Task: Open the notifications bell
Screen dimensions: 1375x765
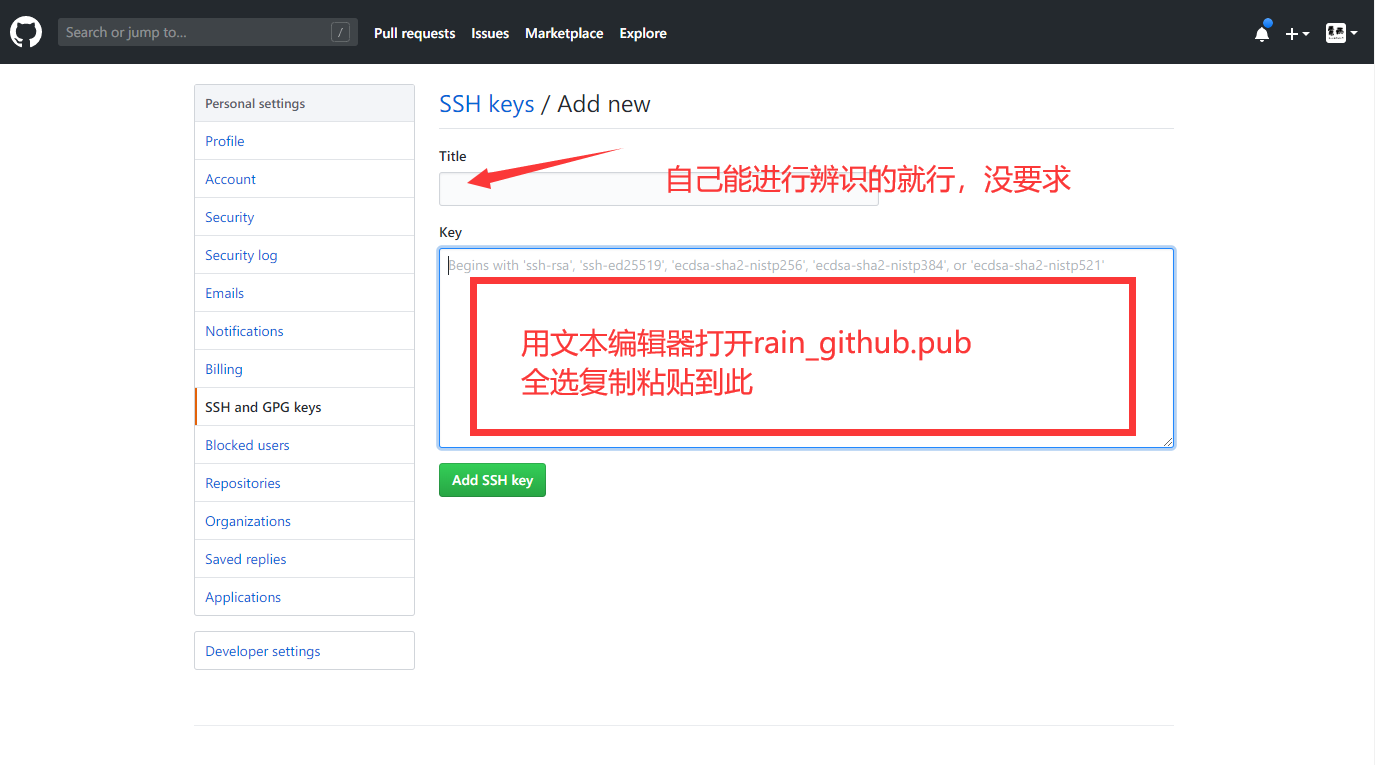Action: 1261,32
